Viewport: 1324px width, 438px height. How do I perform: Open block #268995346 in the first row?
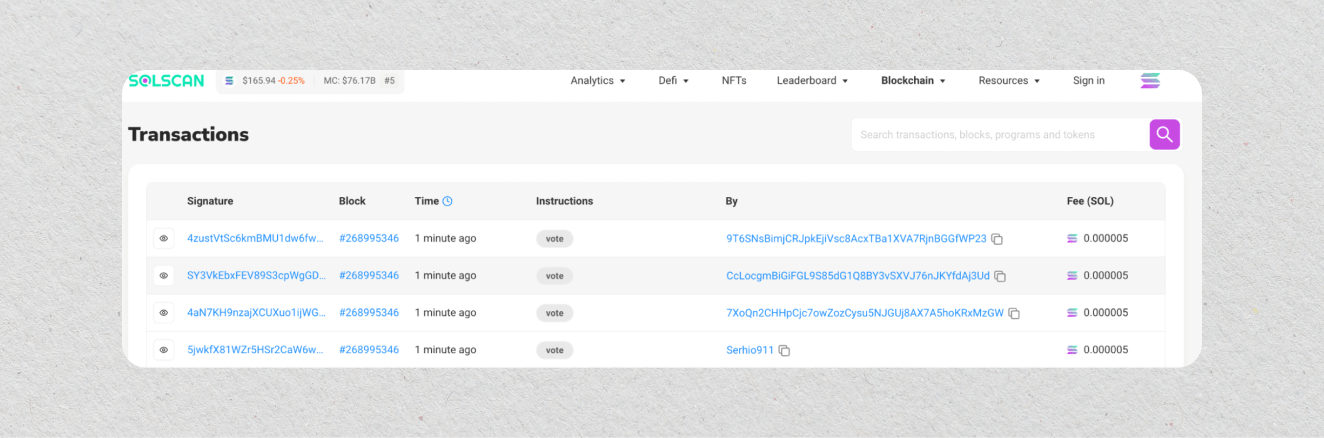[369, 239]
